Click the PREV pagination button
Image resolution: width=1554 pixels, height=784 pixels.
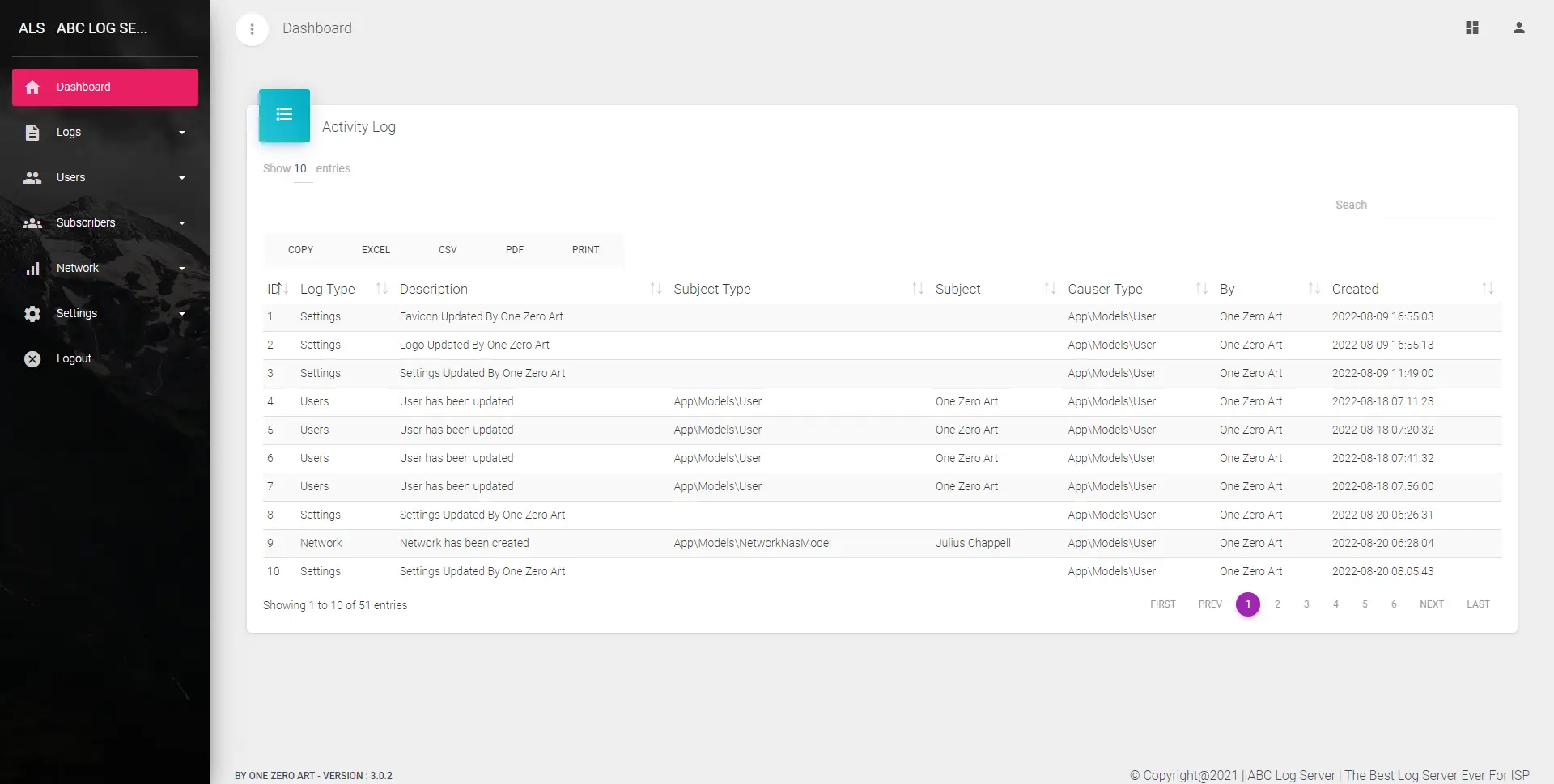pyautogui.click(x=1210, y=604)
